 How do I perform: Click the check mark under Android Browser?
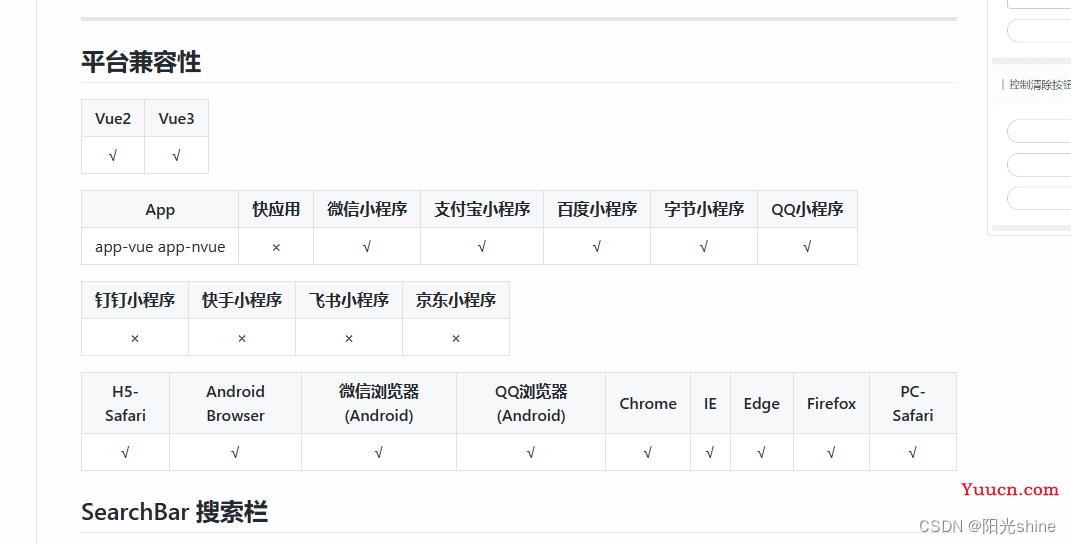click(235, 452)
